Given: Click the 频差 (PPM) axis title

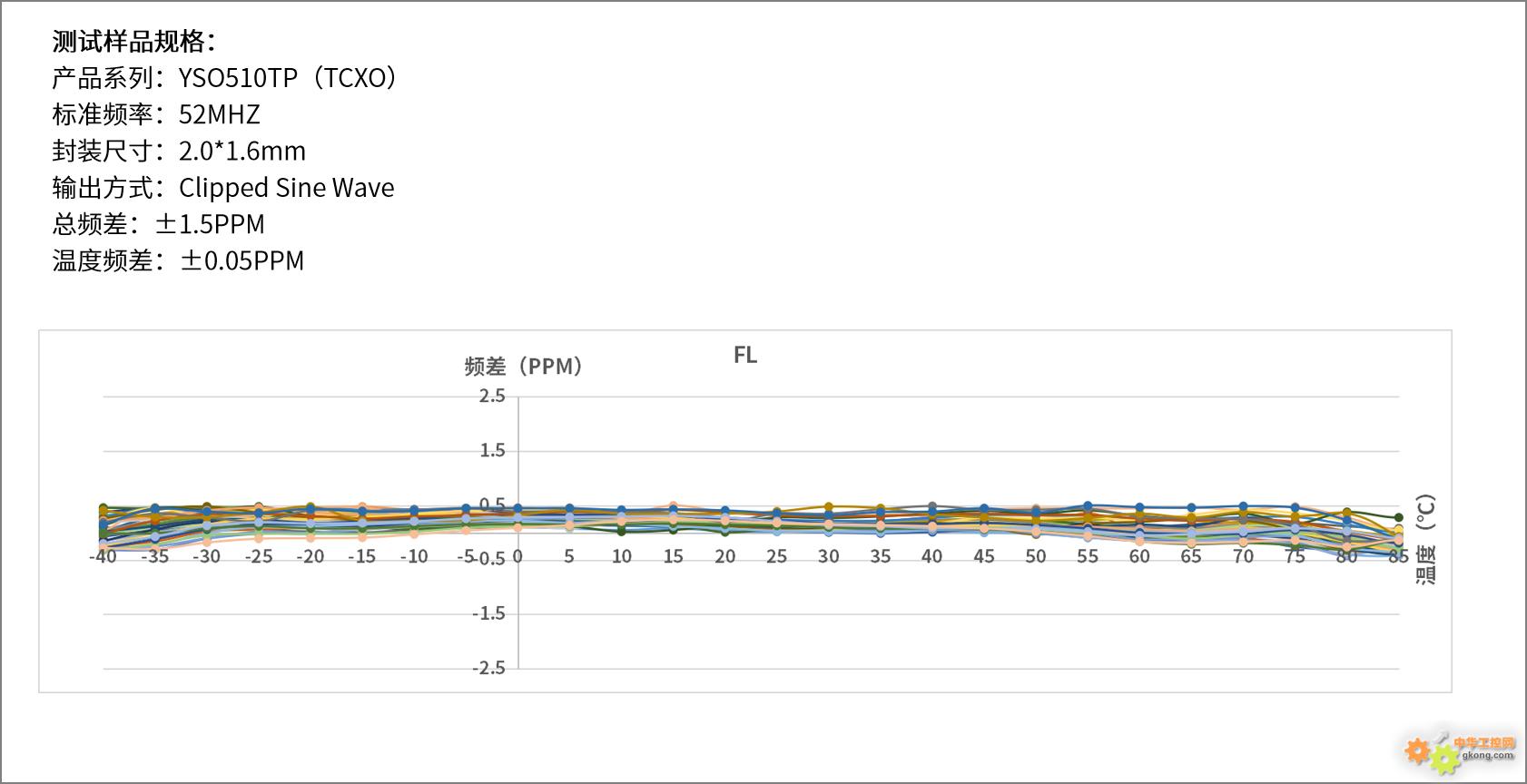Looking at the screenshot, I should coord(524,367).
